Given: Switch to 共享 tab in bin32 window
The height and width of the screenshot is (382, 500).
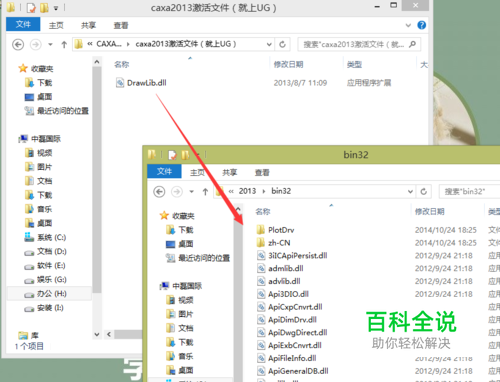Looking at the screenshot, I should click(230, 172).
